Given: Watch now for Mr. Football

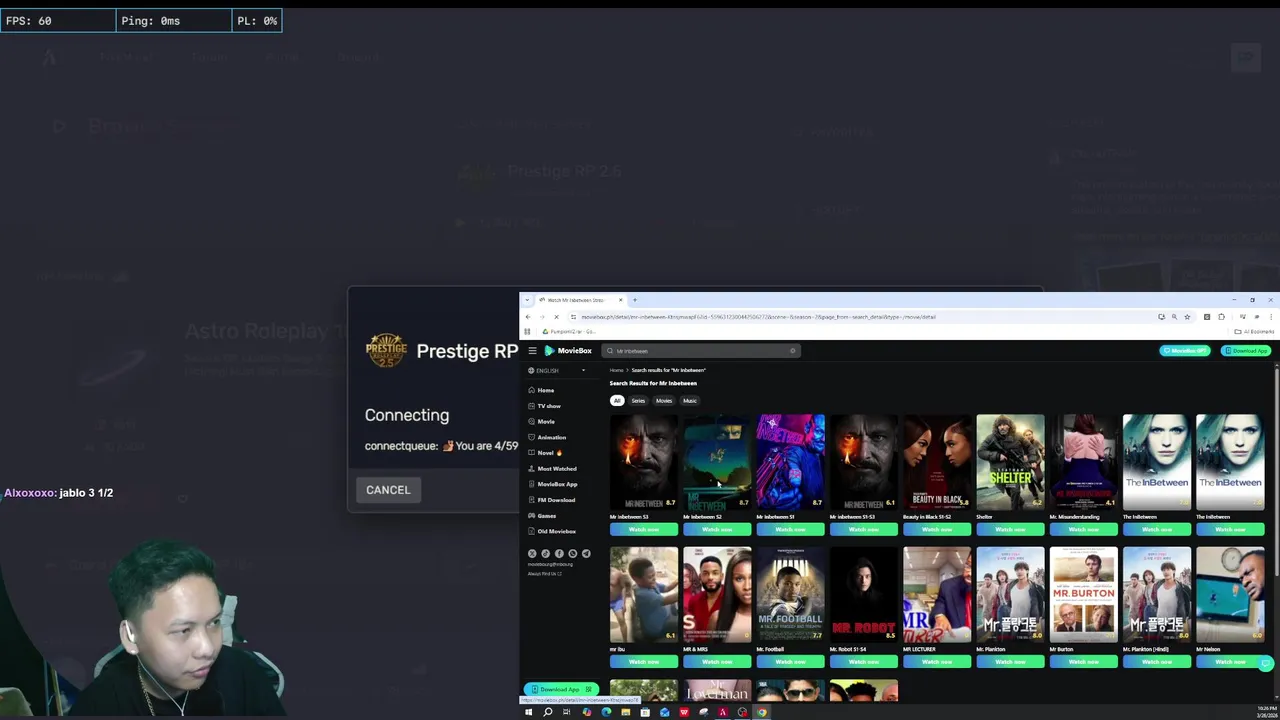Looking at the screenshot, I should 790,661.
